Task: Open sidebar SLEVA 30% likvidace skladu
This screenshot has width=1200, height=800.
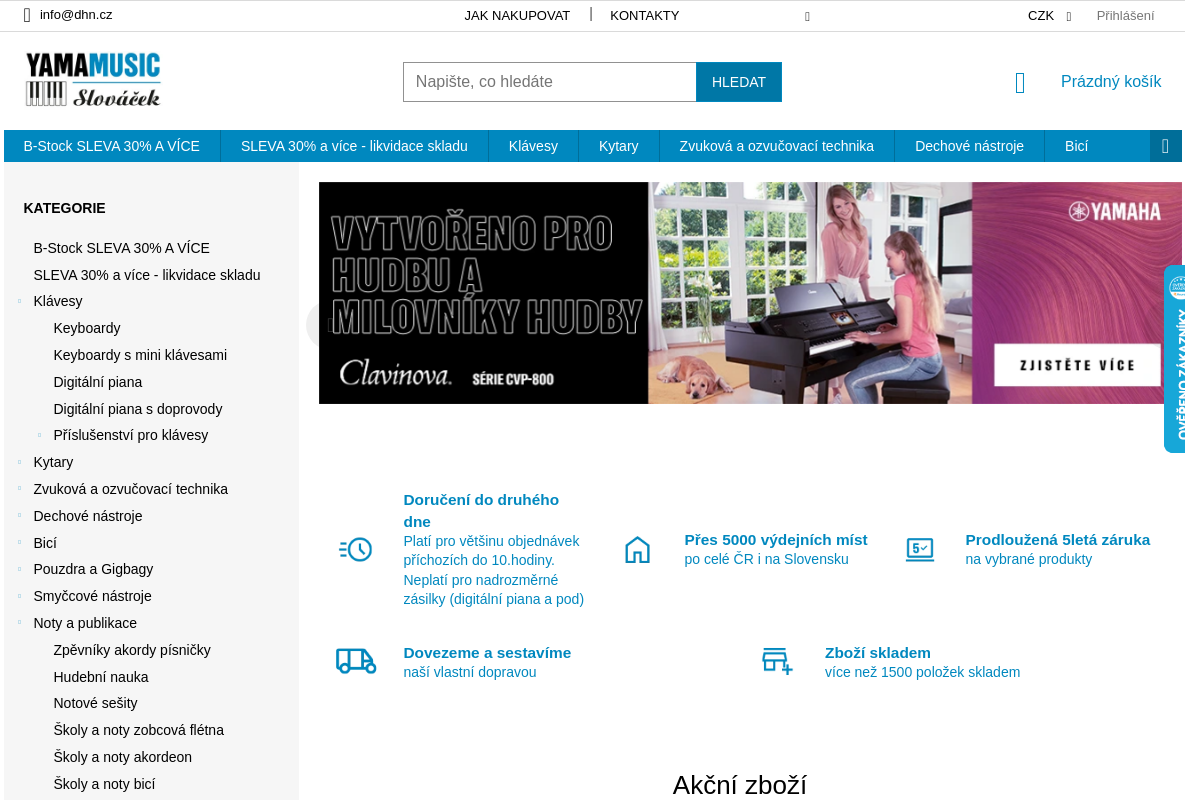Action: pos(147,275)
